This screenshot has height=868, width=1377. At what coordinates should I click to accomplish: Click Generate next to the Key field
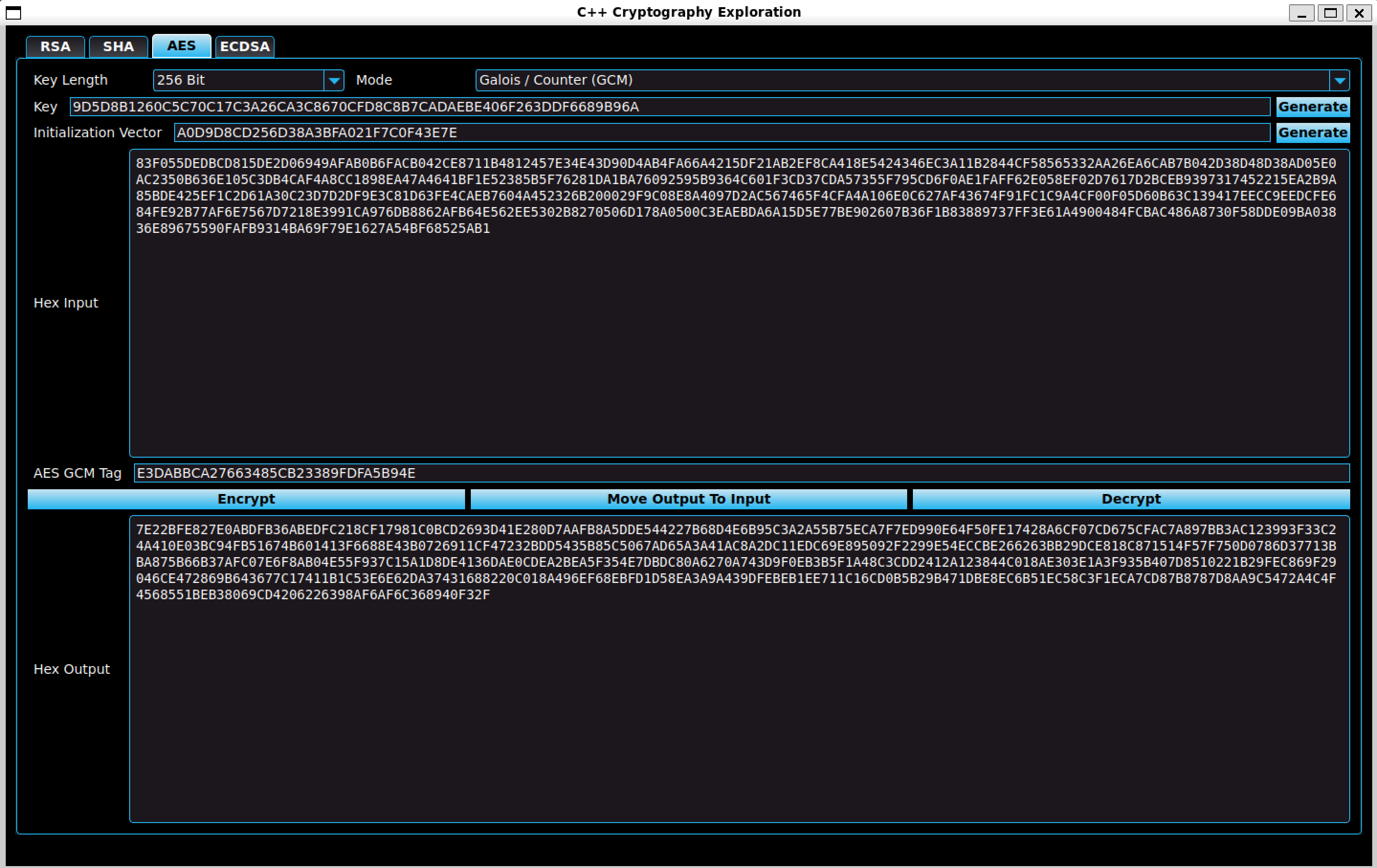(1313, 106)
